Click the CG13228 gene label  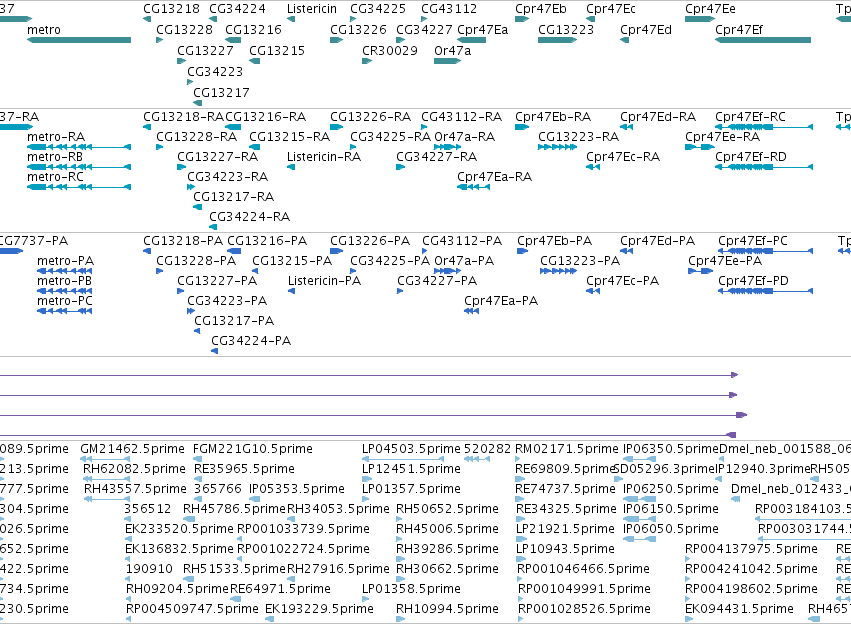[x=185, y=30]
